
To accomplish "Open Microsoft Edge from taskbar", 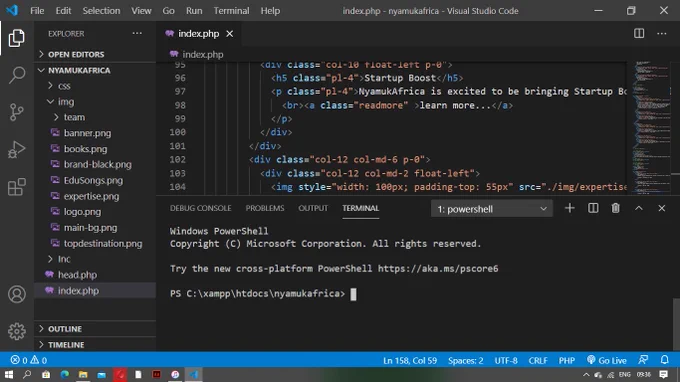I will pyautogui.click(x=65, y=375).
